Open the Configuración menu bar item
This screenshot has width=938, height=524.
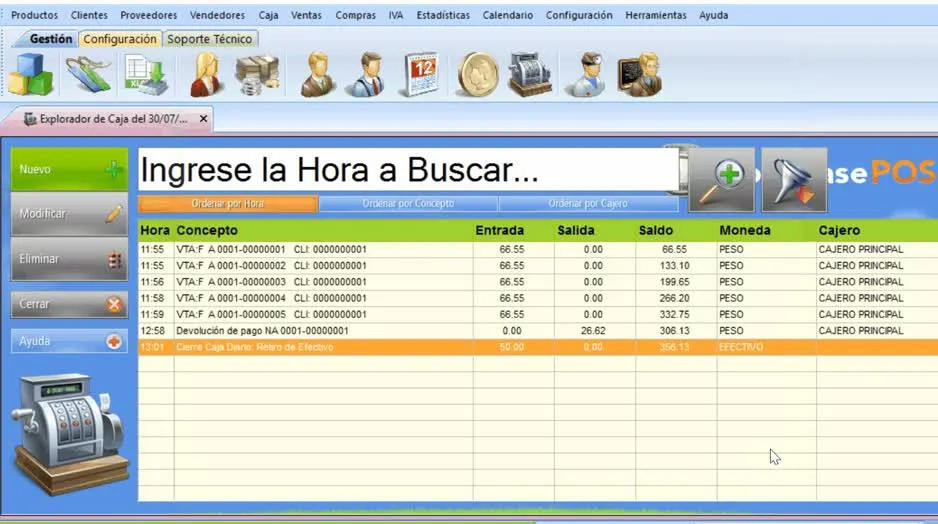click(579, 15)
